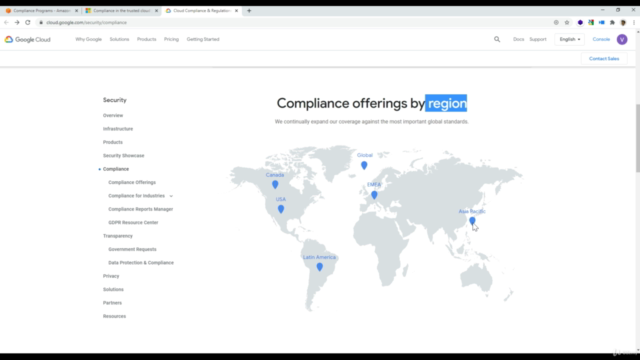The width and height of the screenshot is (640, 360).
Task: Open the purple V account avatar
Action: [x=622, y=39]
